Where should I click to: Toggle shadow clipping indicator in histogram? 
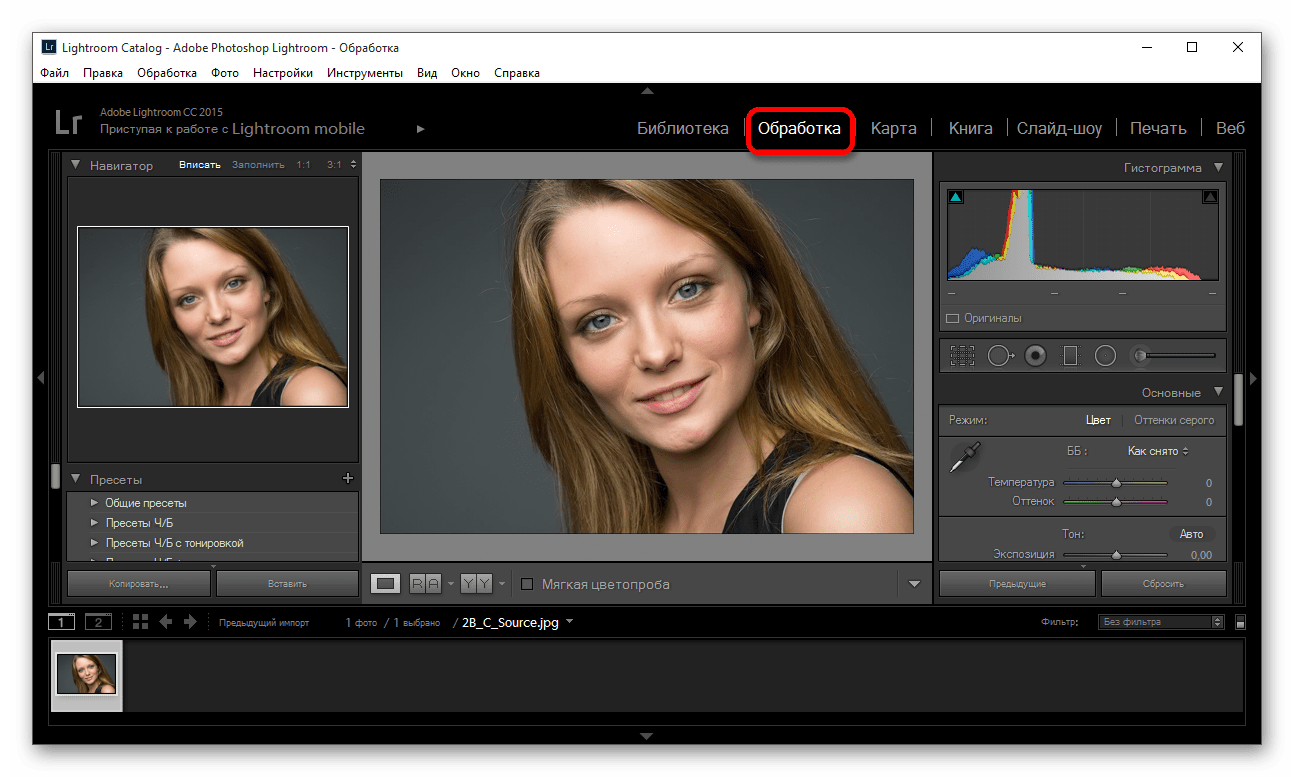tap(955, 197)
